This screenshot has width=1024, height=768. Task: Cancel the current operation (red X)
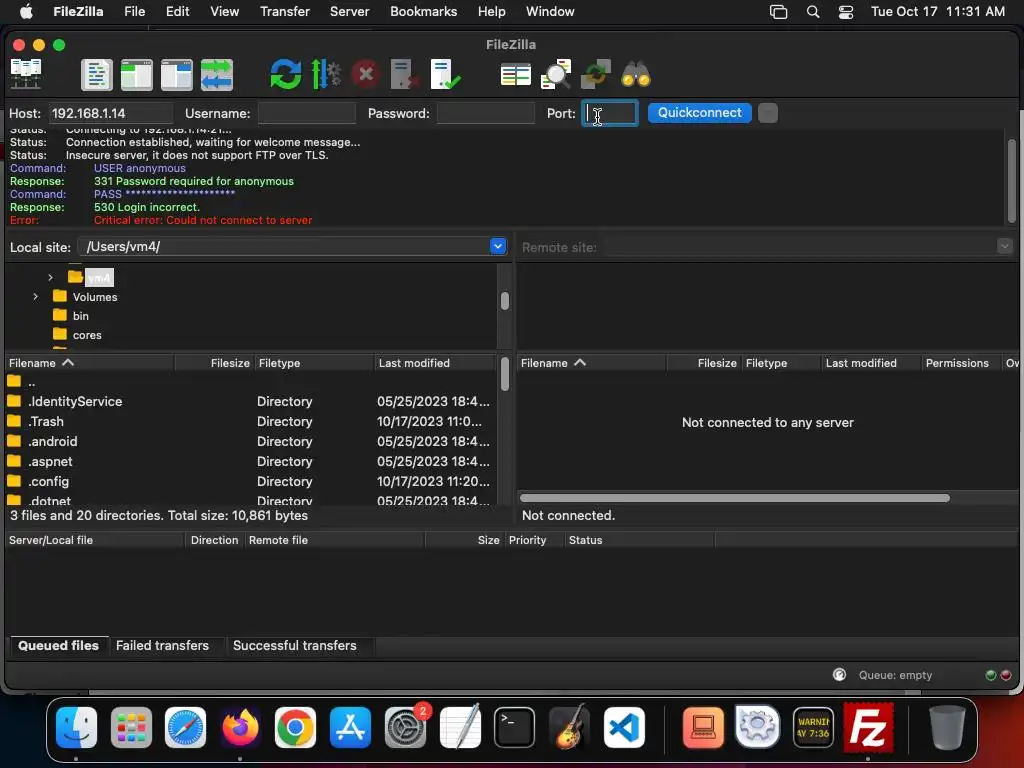[x=366, y=74]
